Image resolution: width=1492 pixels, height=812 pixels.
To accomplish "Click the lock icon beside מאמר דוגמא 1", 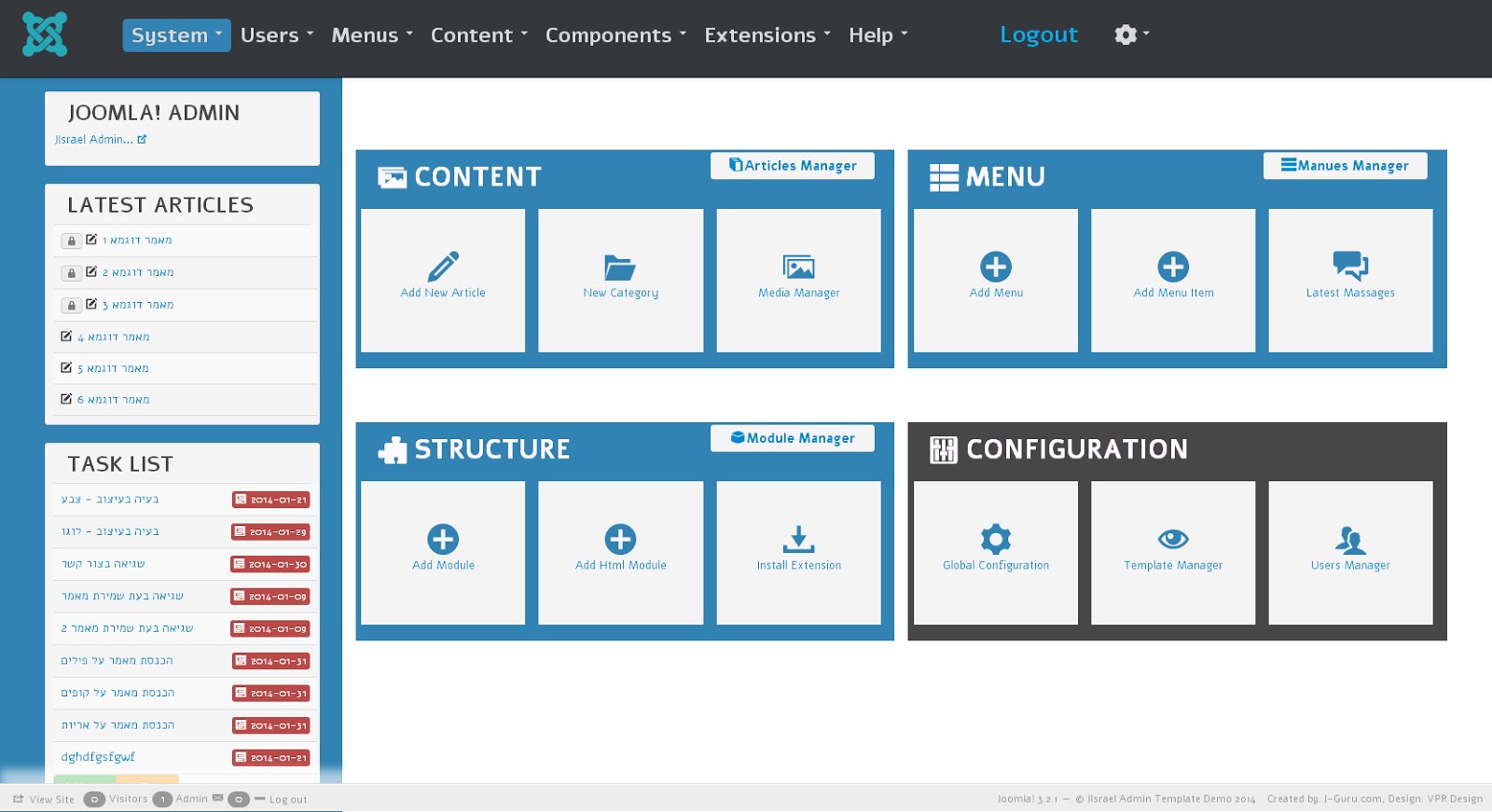I will [71, 241].
